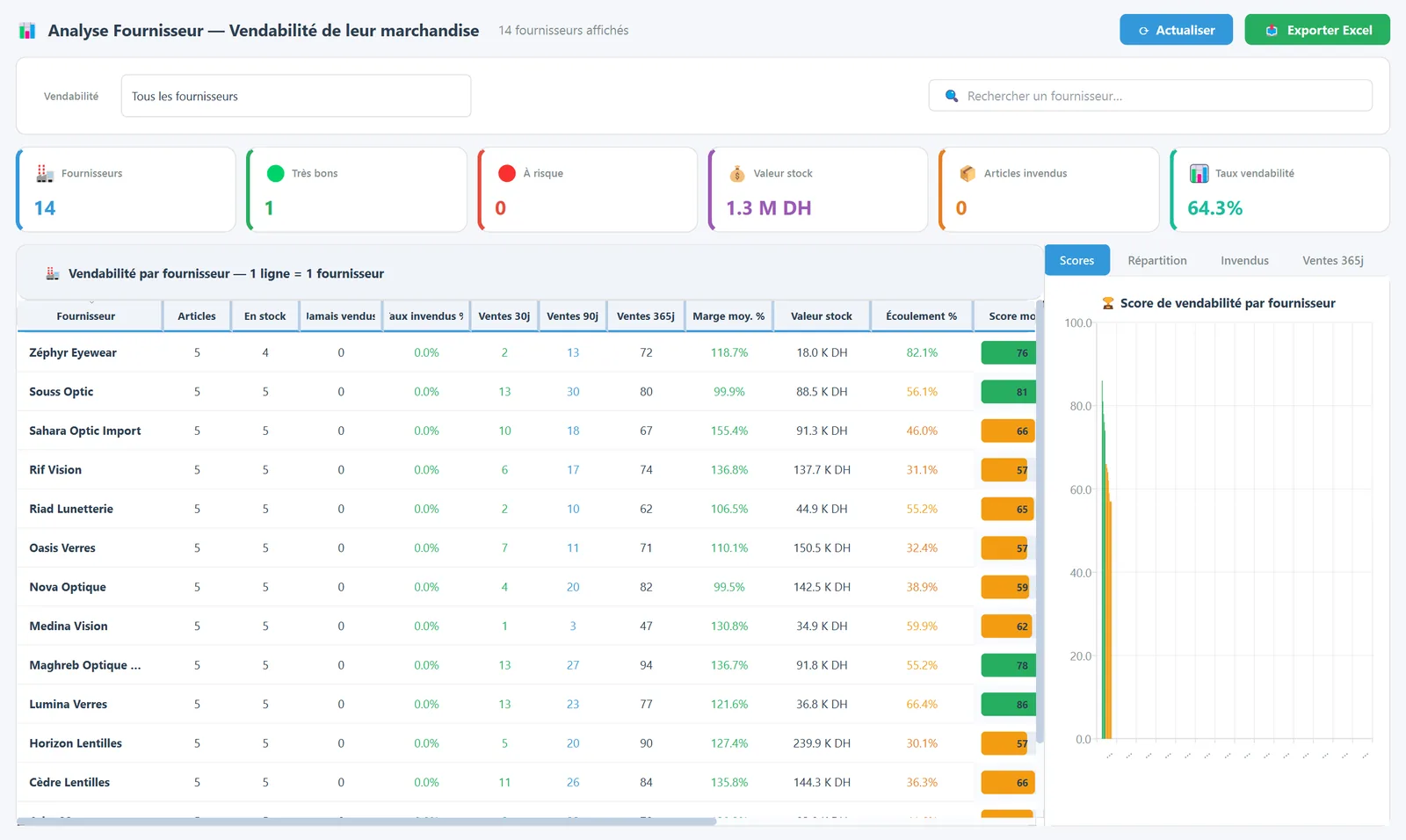Open the Ventes 365j tab

(x=1333, y=260)
